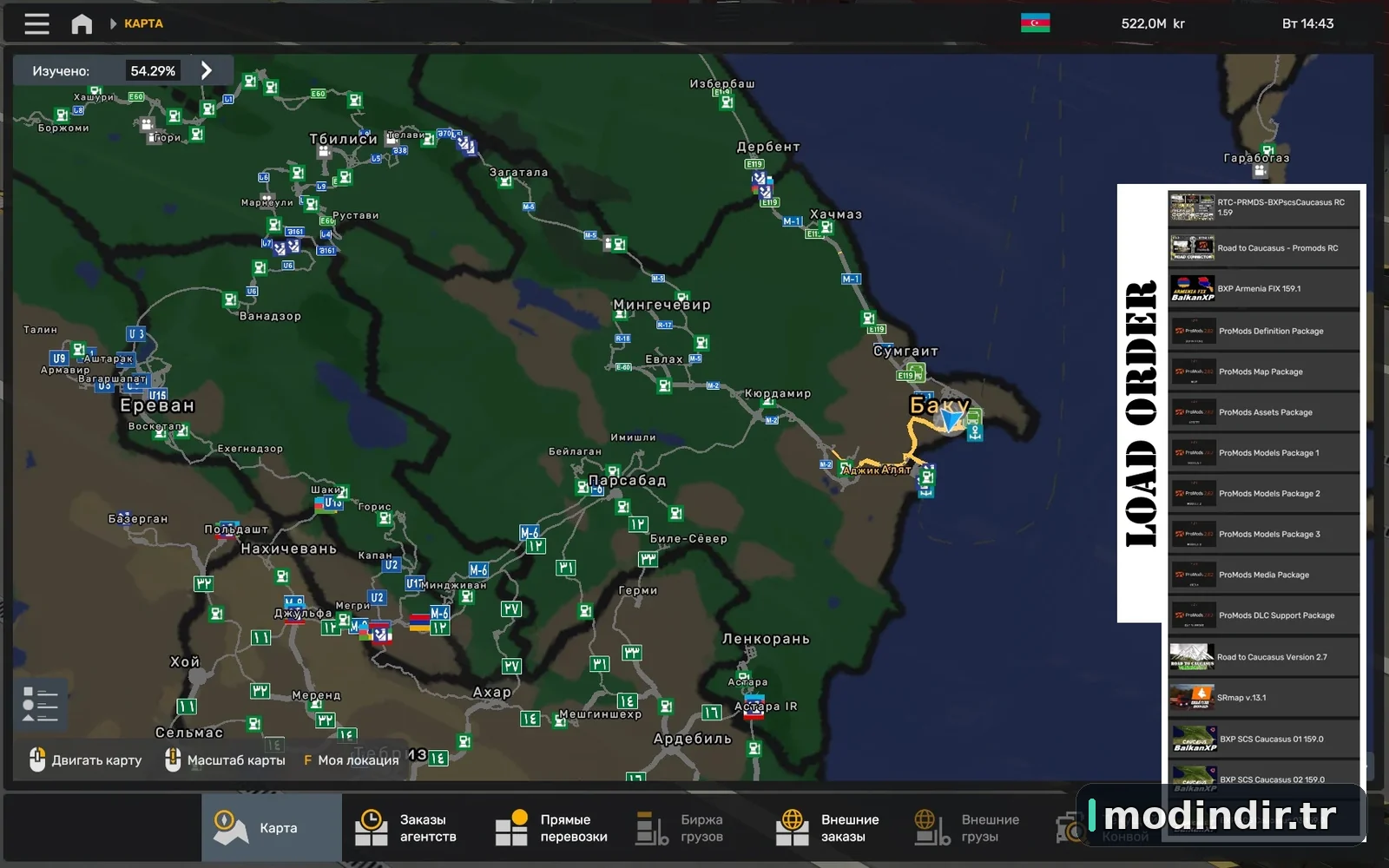Click the Избербаш town label
1389x868 pixels.
coord(721,83)
